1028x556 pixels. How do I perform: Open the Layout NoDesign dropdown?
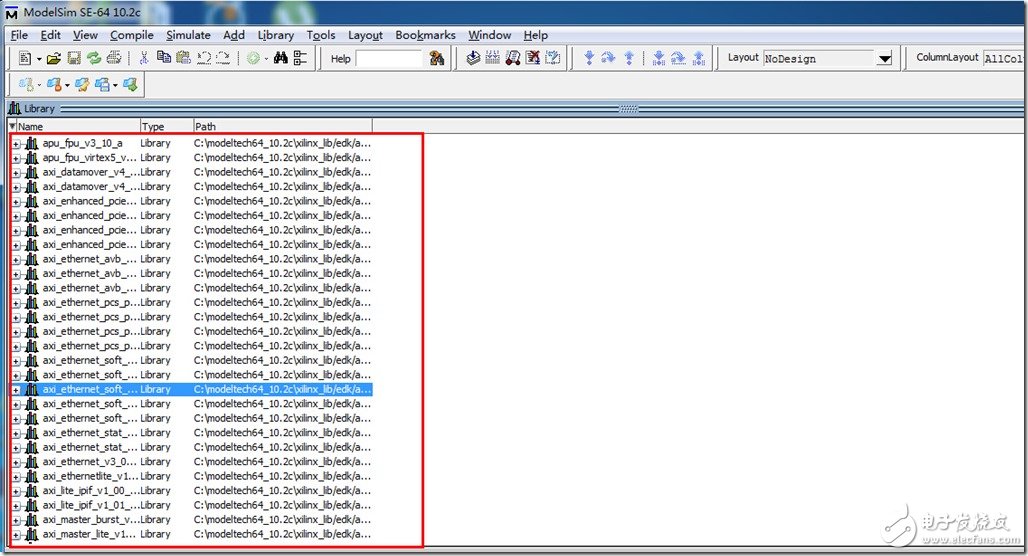click(x=884, y=59)
